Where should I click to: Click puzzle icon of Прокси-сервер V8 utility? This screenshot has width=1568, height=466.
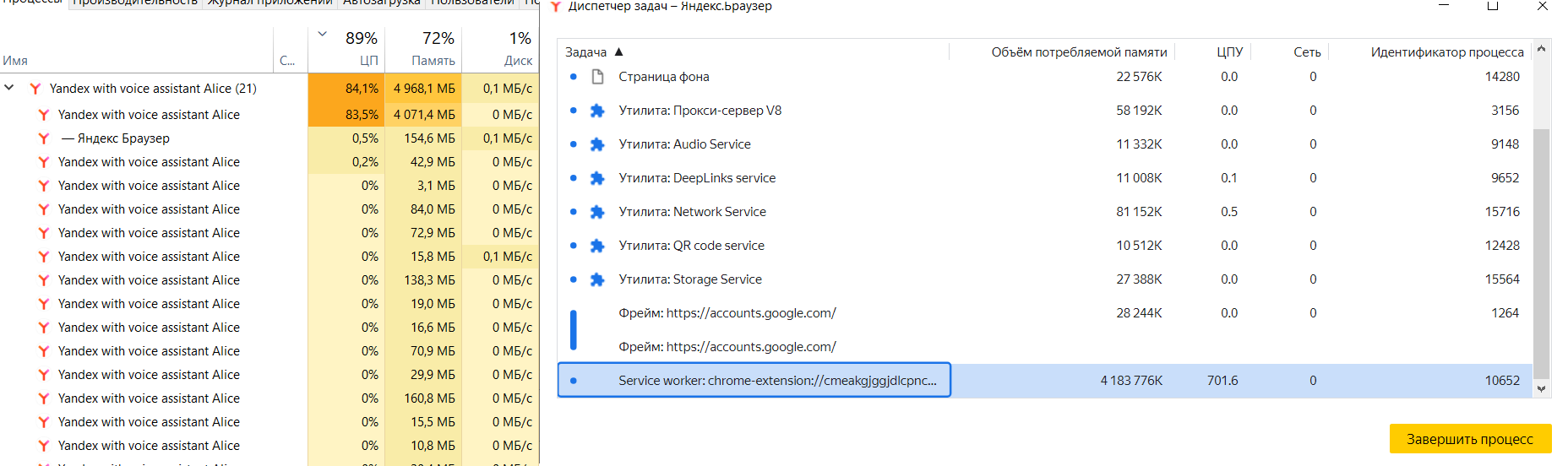[x=597, y=111]
